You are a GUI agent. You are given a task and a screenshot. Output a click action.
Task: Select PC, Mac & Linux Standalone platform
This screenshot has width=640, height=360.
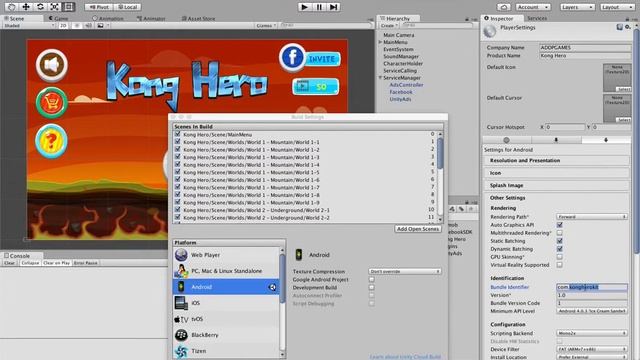click(227, 271)
